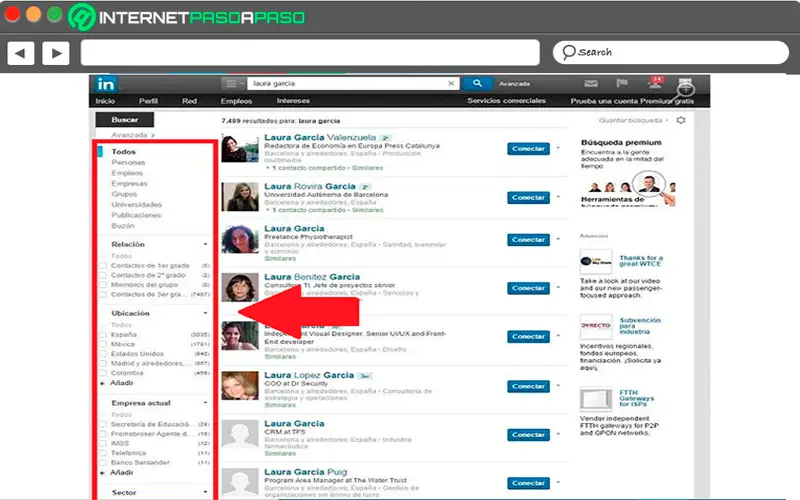This screenshot has height=500, width=800.
Task: Click the blue magnifier search button
Action: pos(477,83)
